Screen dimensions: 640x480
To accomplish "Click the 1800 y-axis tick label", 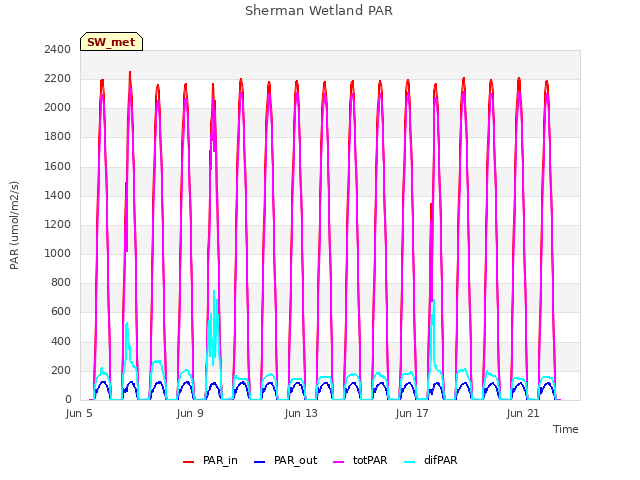I will click(58, 137).
